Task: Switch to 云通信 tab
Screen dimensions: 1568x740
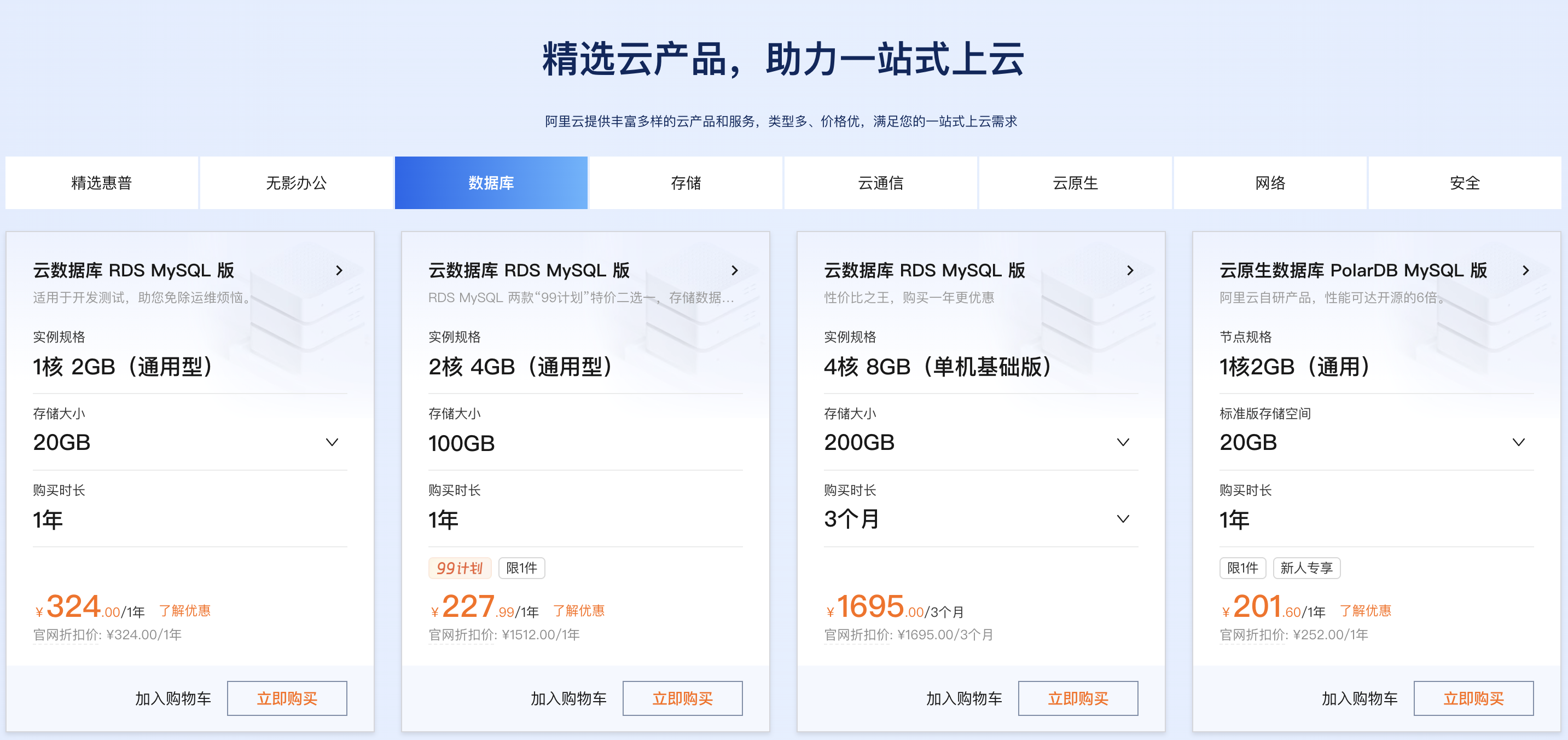Action: [x=881, y=183]
